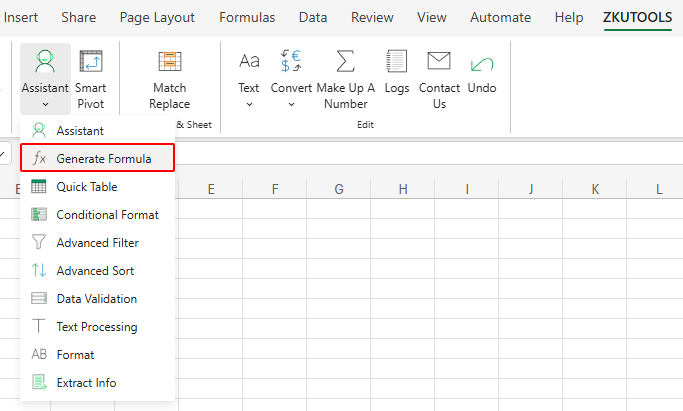Open Make Up A Number sigma tool

click(345, 79)
